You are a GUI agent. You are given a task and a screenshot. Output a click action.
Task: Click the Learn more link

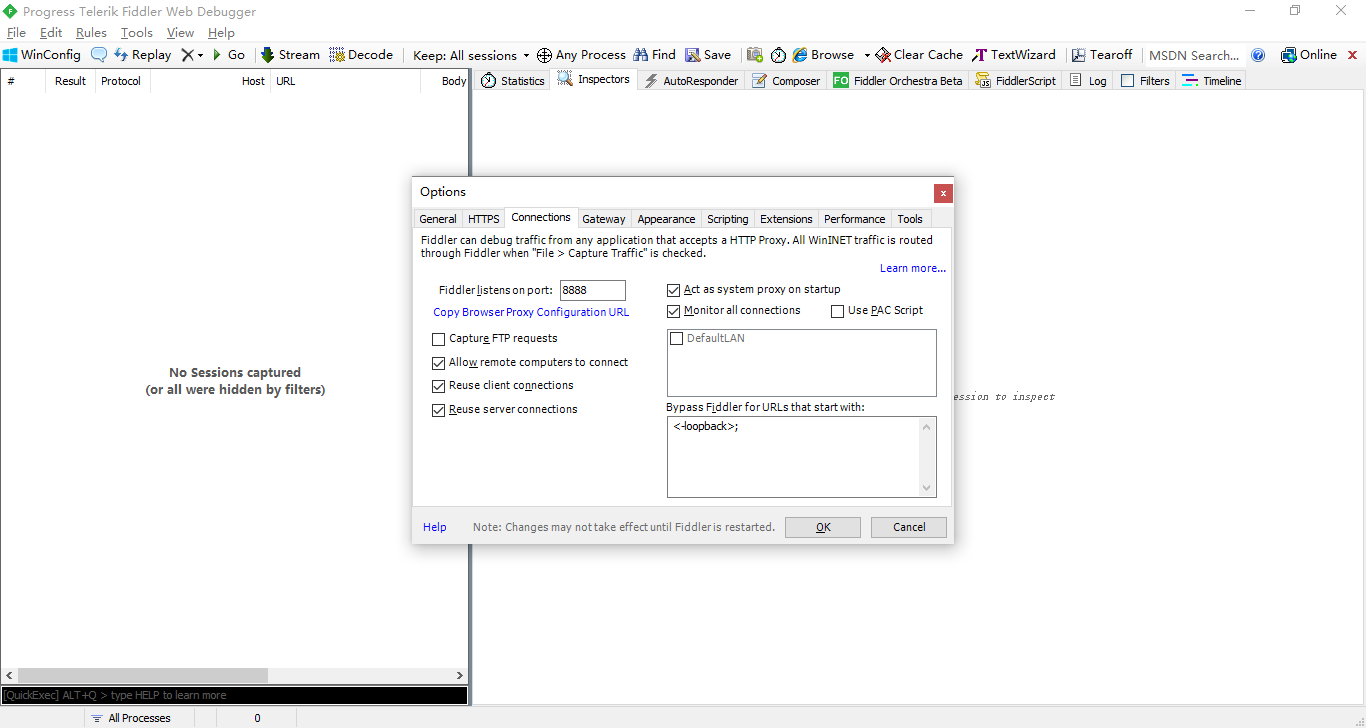pyautogui.click(x=913, y=268)
